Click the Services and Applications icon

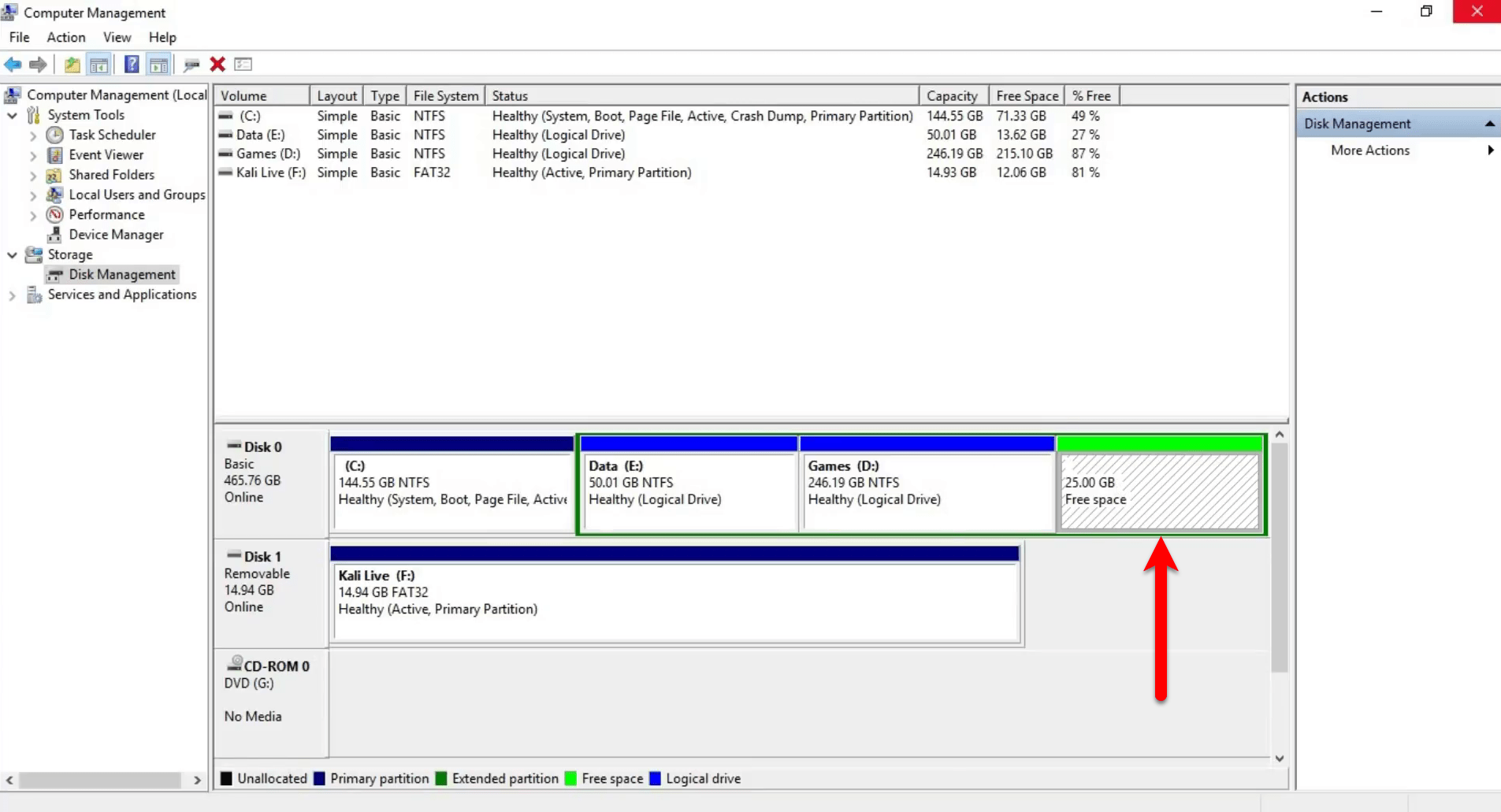34,295
